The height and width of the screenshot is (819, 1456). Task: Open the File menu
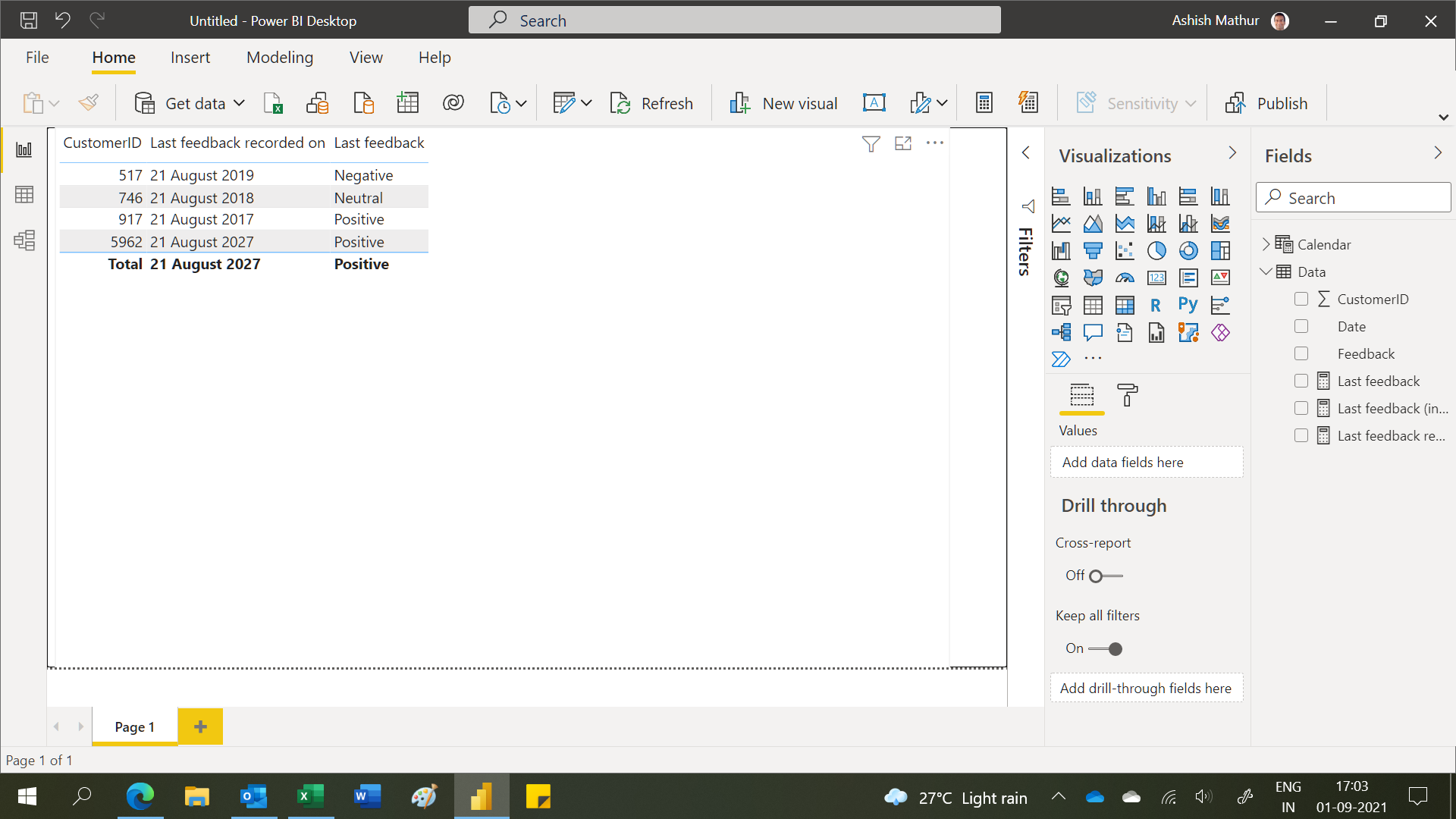point(37,58)
